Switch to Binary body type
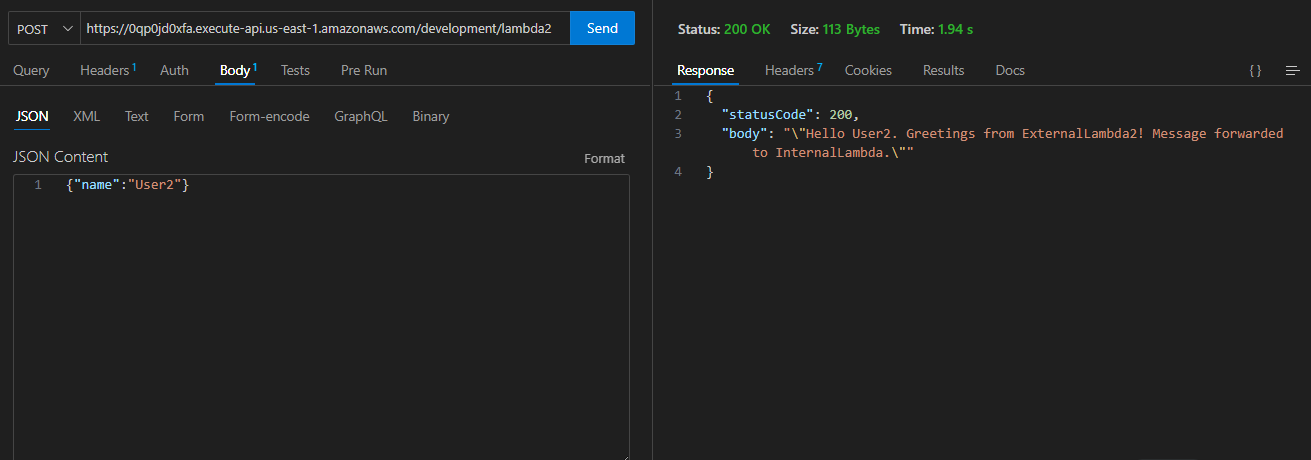The height and width of the screenshot is (460, 1311). (x=430, y=116)
